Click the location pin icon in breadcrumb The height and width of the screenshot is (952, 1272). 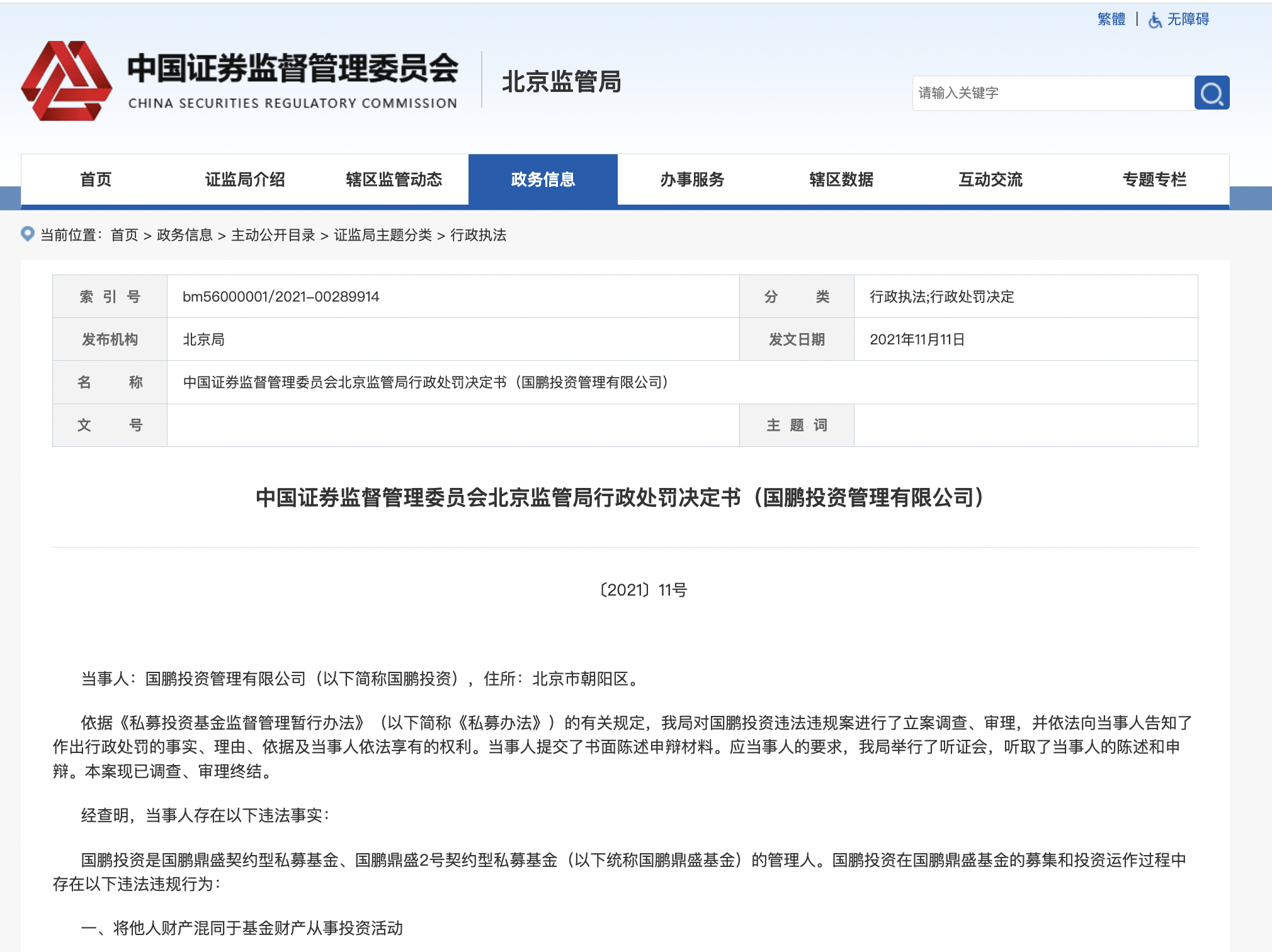click(28, 234)
